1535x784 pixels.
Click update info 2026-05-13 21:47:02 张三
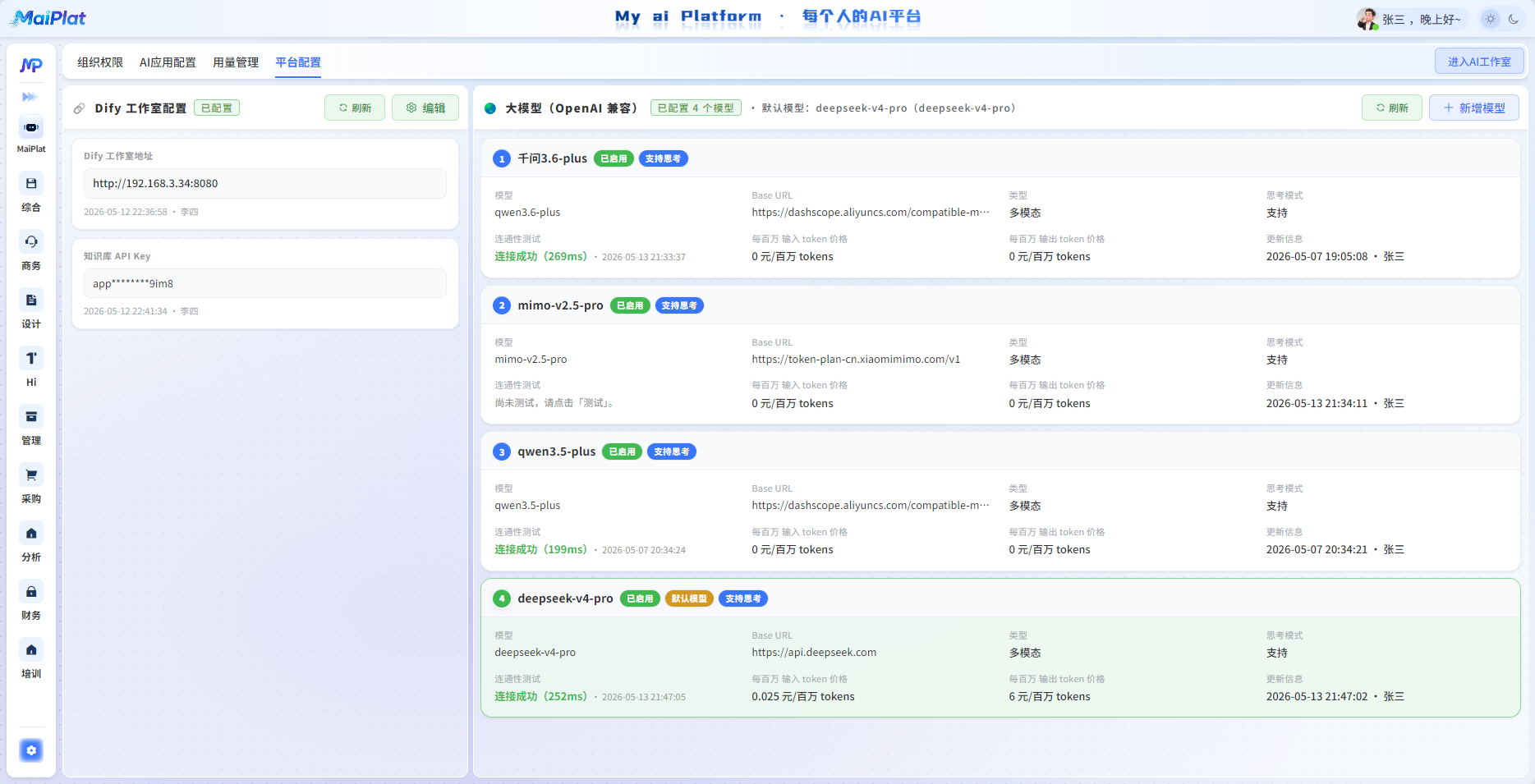pyautogui.click(x=1335, y=696)
